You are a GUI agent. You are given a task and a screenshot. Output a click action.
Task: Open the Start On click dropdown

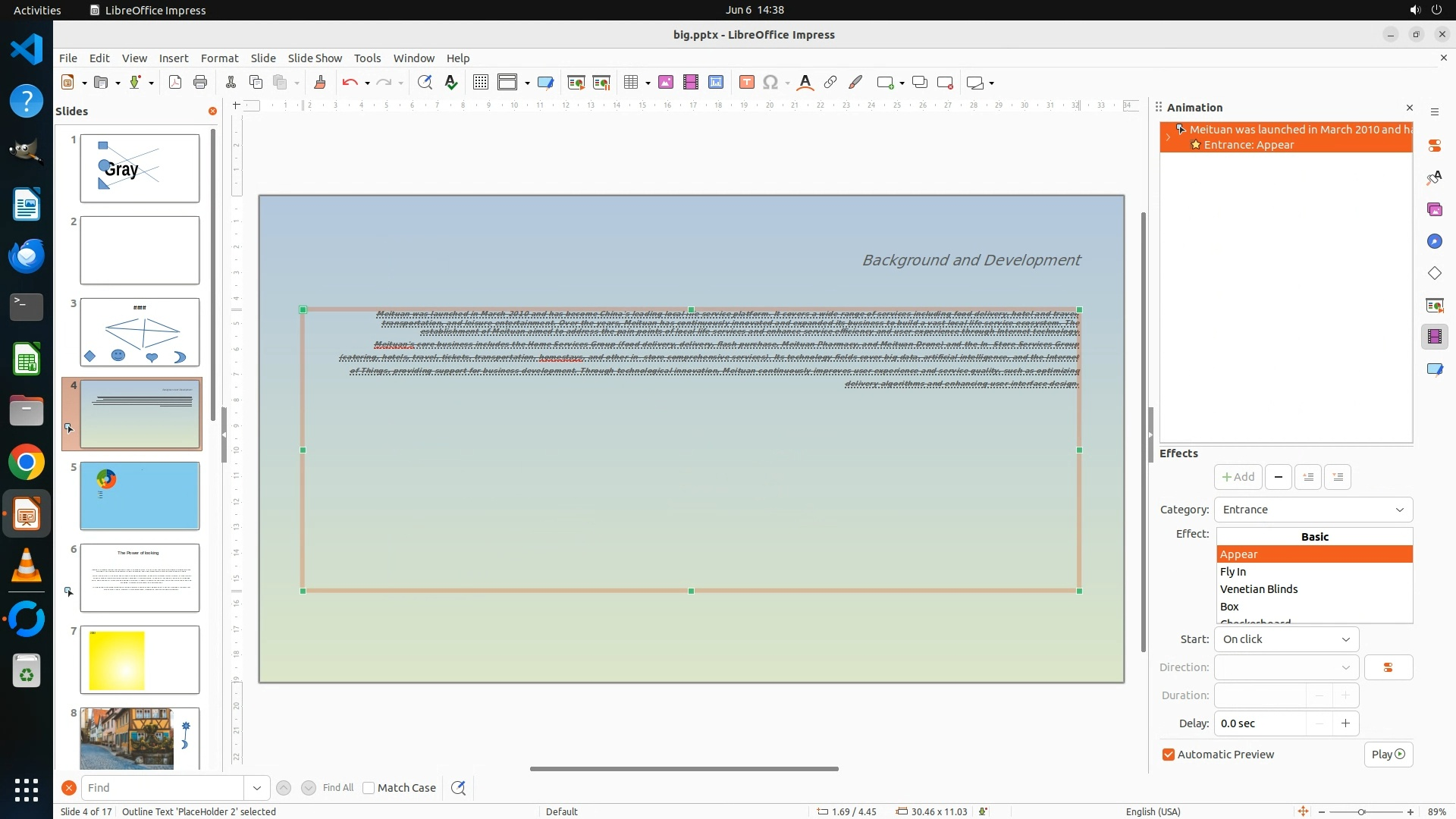coord(1286,639)
